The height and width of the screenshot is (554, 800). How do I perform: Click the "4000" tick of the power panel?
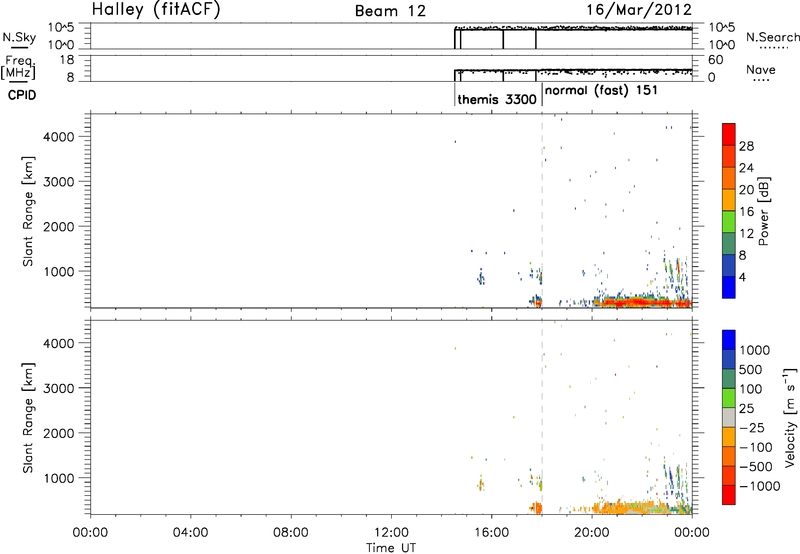(x=59, y=137)
